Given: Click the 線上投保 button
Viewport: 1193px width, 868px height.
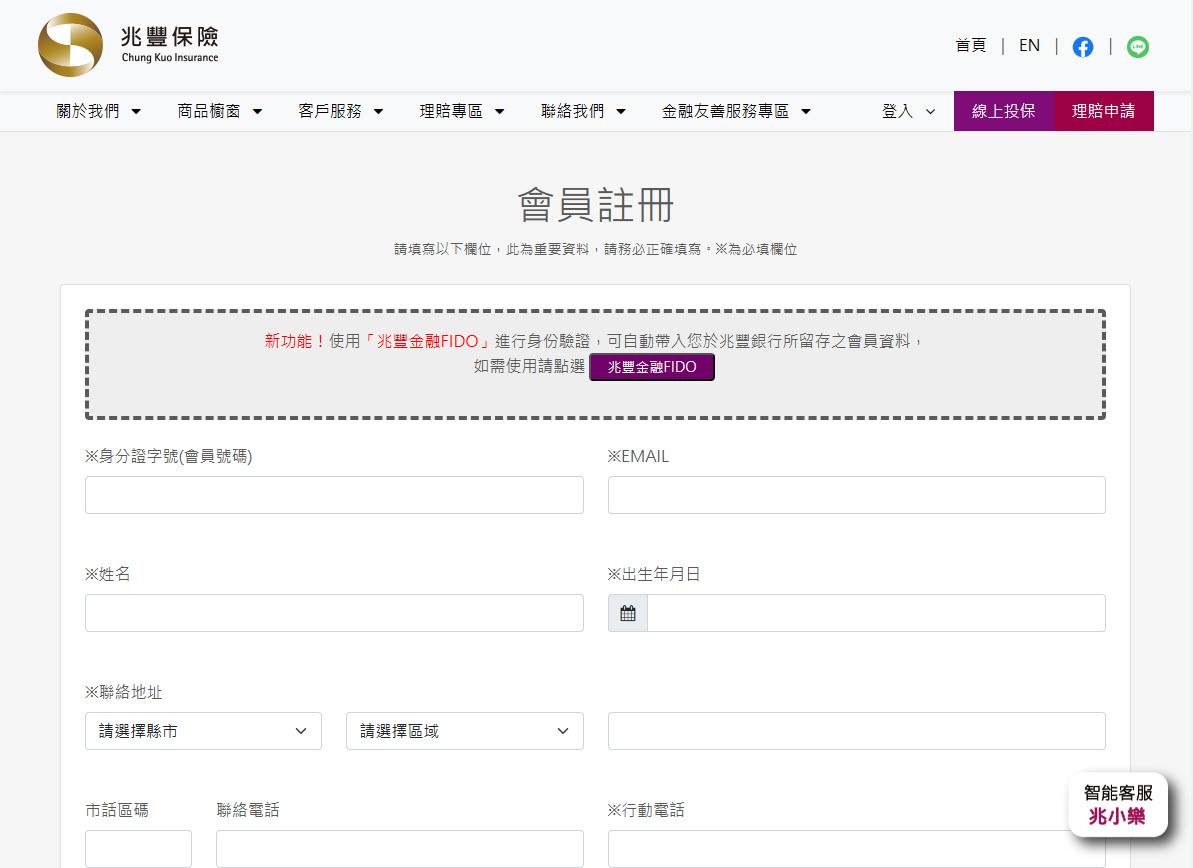Looking at the screenshot, I should (x=1004, y=111).
